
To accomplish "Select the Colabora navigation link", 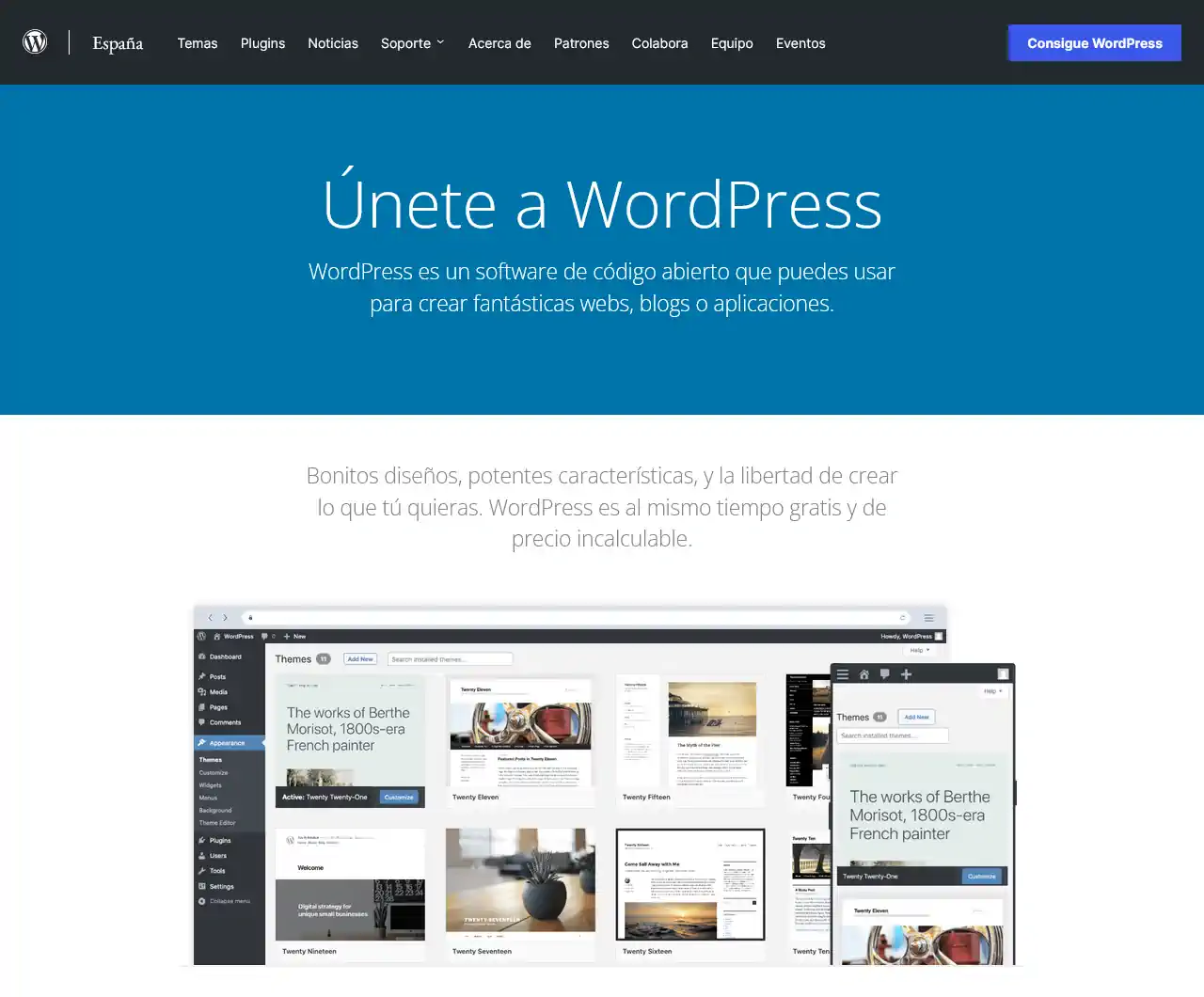I will (x=659, y=43).
